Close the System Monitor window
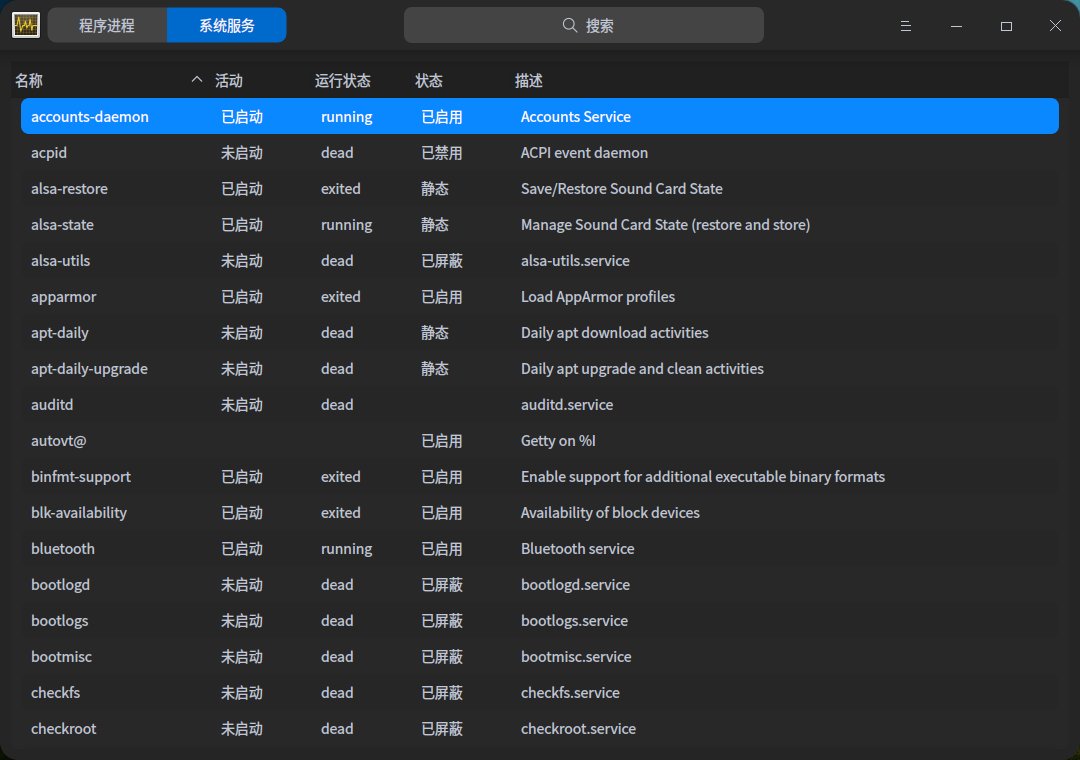 (1055, 26)
